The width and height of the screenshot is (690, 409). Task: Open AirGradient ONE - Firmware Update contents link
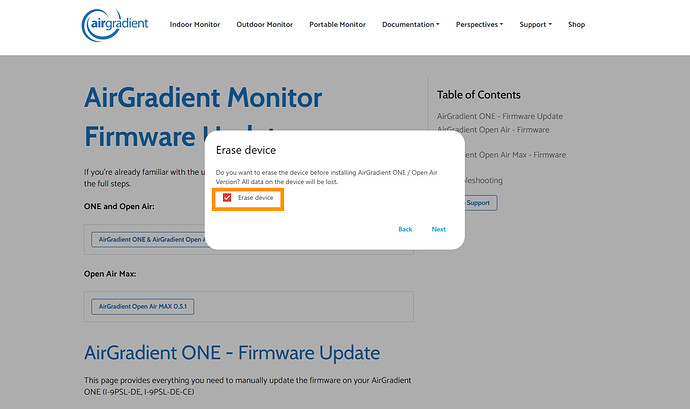click(500, 116)
